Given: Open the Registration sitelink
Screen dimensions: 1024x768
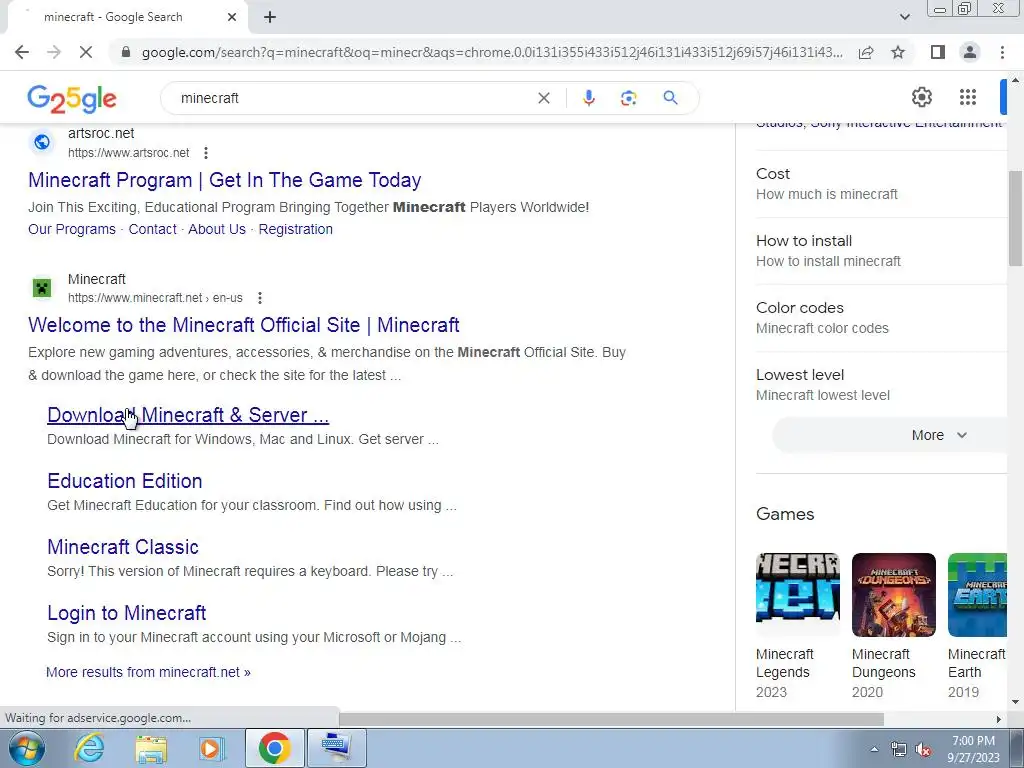Looking at the screenshot, I should point(295,229).
